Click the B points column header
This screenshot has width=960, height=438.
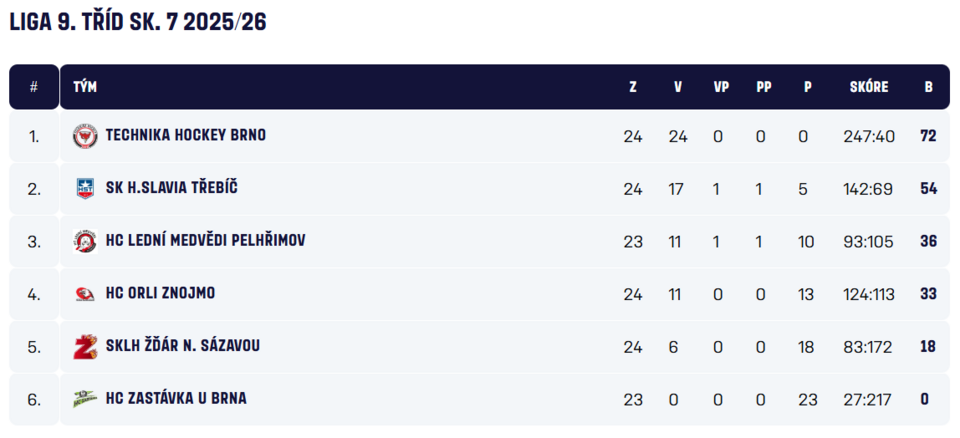tap(928, 87)
